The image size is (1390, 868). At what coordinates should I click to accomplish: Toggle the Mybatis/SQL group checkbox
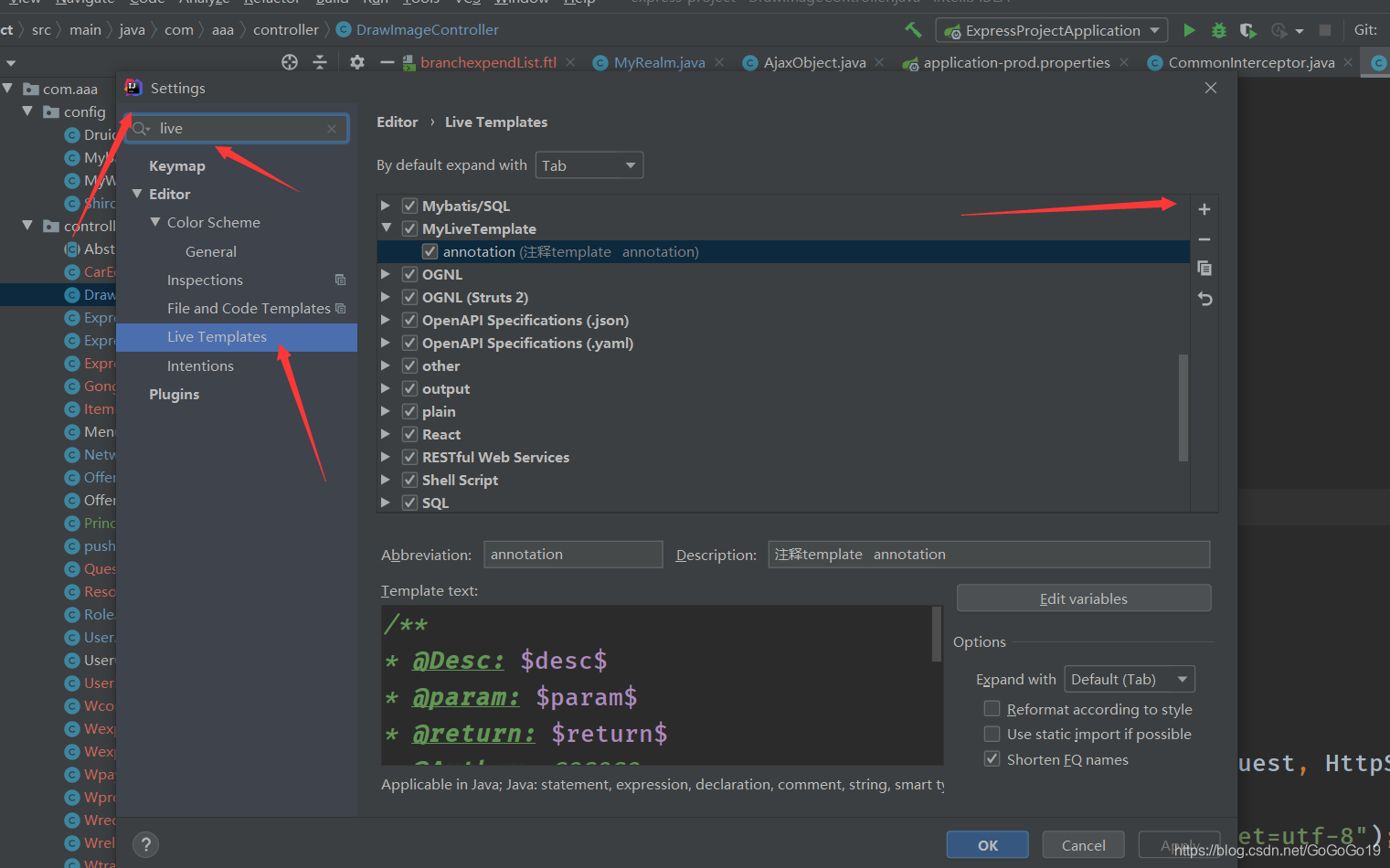click(x=410, y=206)
